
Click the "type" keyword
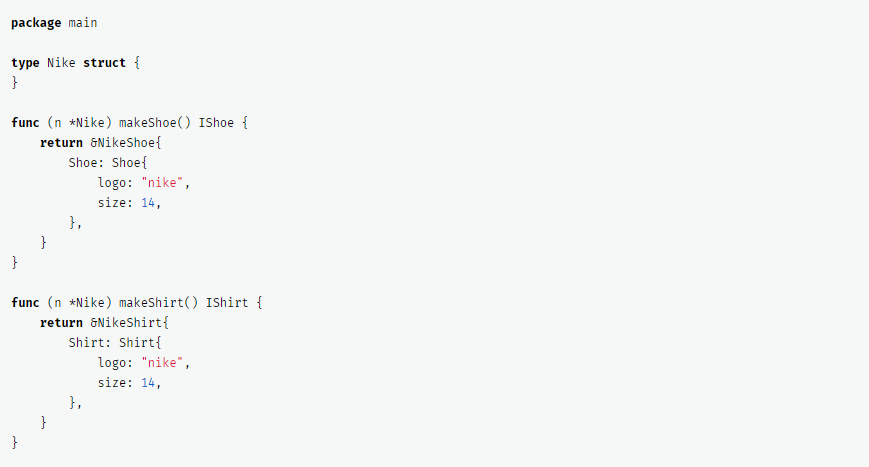point(25,63)
